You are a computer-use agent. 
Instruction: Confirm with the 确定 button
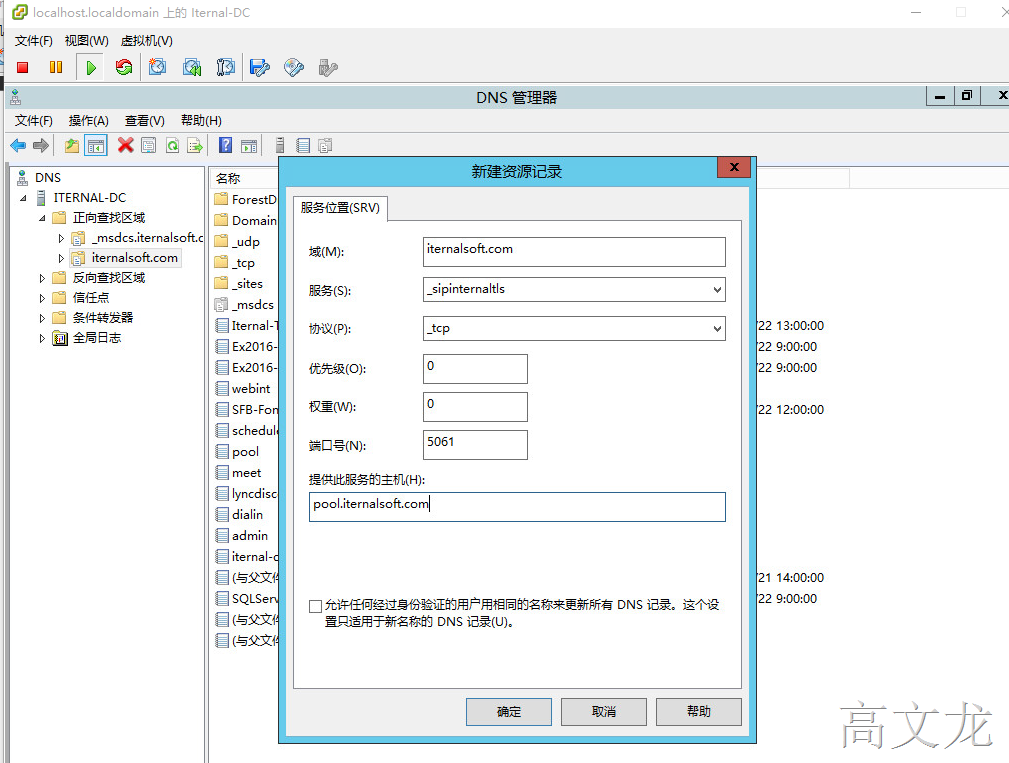tap(508, 712)
